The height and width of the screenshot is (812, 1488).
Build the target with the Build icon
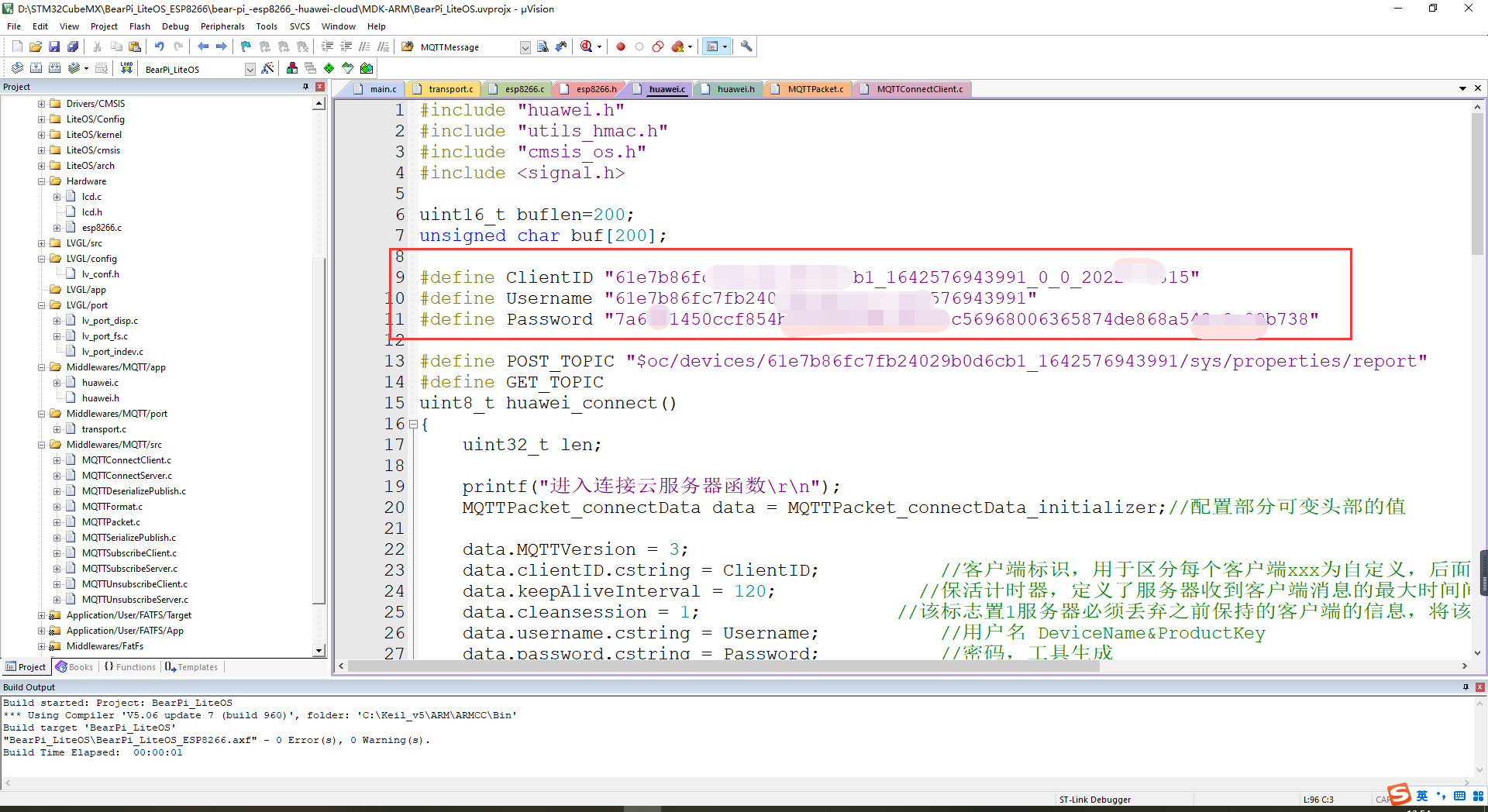[x=36, y=68]
